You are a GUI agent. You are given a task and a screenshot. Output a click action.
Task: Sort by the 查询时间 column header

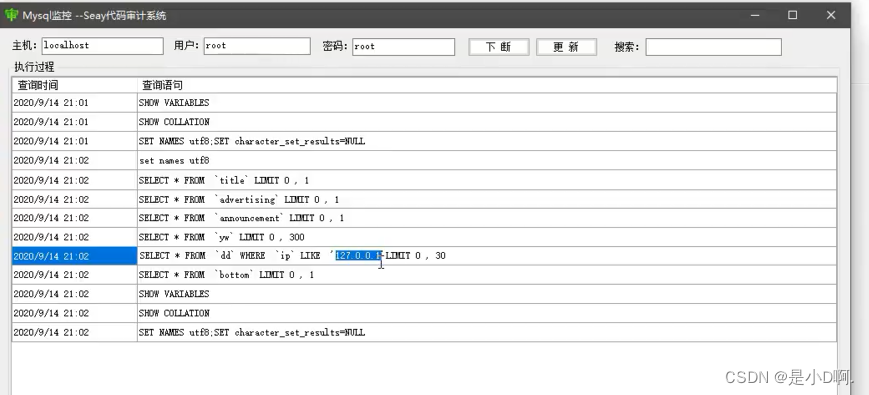(x=75, y=85)
